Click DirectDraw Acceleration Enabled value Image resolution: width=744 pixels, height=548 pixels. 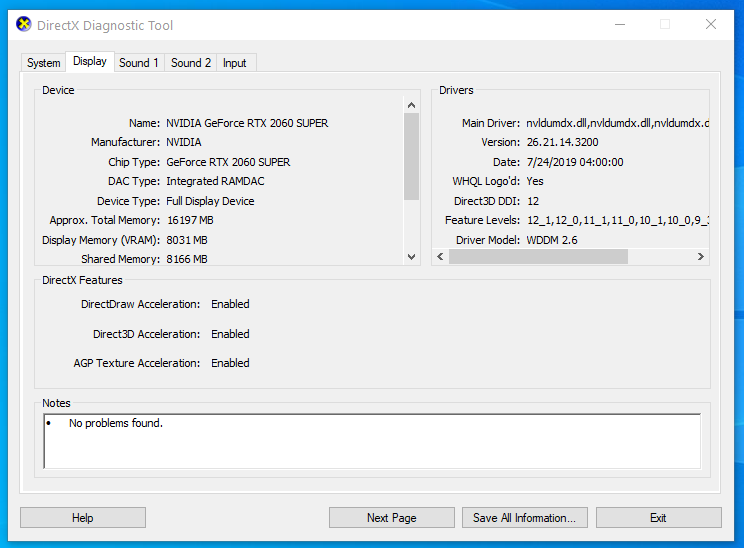(x=230, y=304)
